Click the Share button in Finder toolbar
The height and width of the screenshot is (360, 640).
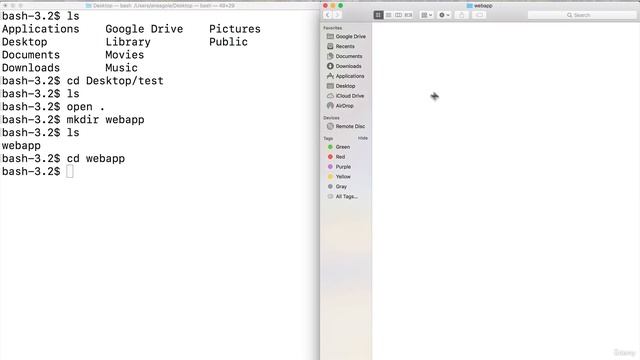pos(462,15)
